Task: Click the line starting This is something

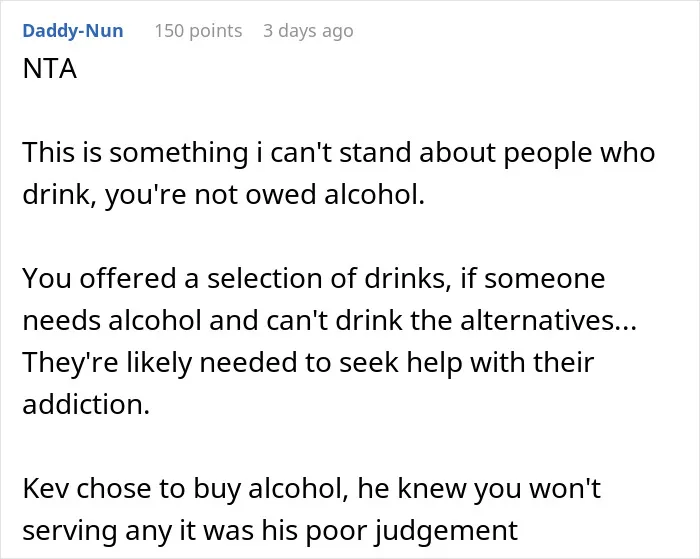Action: 339,153
